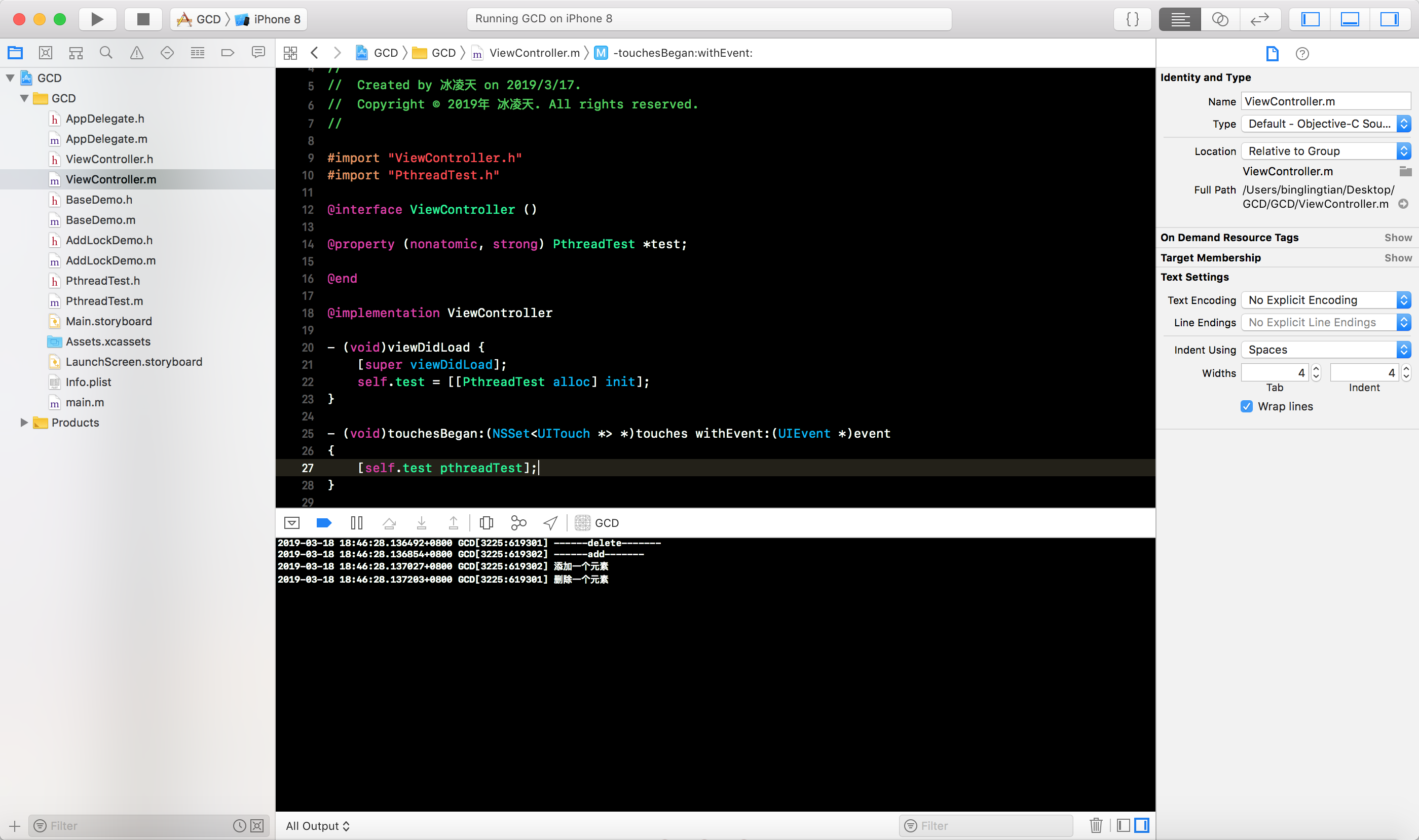Switch to Standard editor mode
1419x840 pixels.
click(1180, 19)
